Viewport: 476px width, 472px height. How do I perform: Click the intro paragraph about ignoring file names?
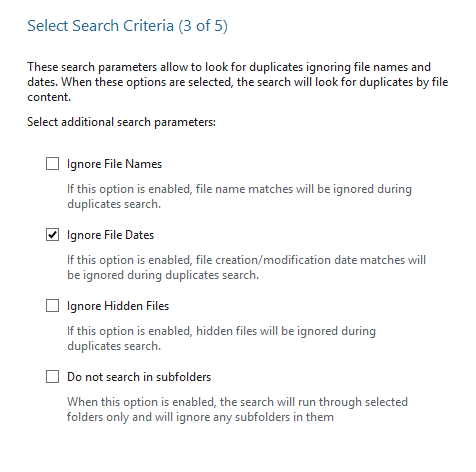click(x=238, y=82)
